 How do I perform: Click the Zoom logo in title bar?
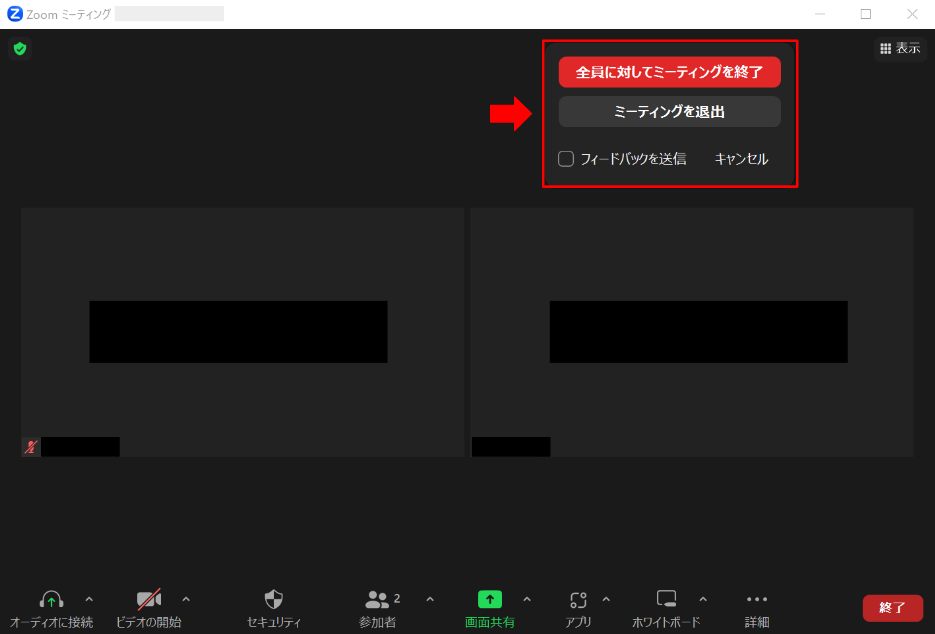[x=14, y=14]
